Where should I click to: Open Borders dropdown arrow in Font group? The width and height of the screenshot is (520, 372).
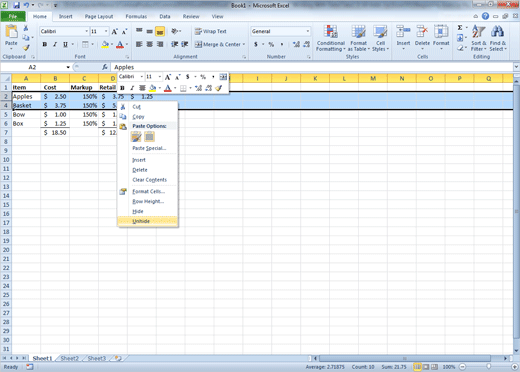(x=92, y=44)
